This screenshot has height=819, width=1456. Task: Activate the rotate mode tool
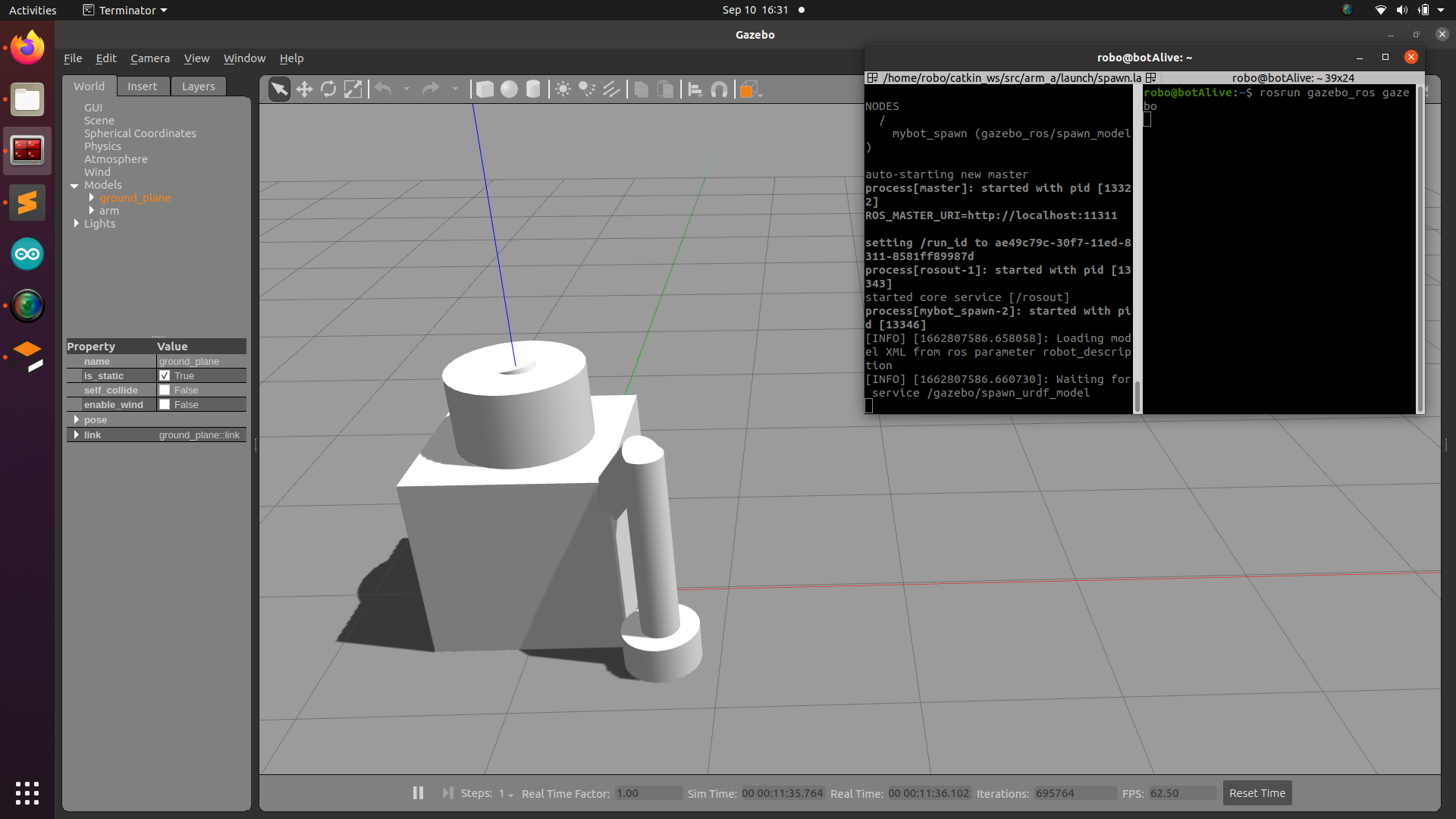[x=328, y=89]
